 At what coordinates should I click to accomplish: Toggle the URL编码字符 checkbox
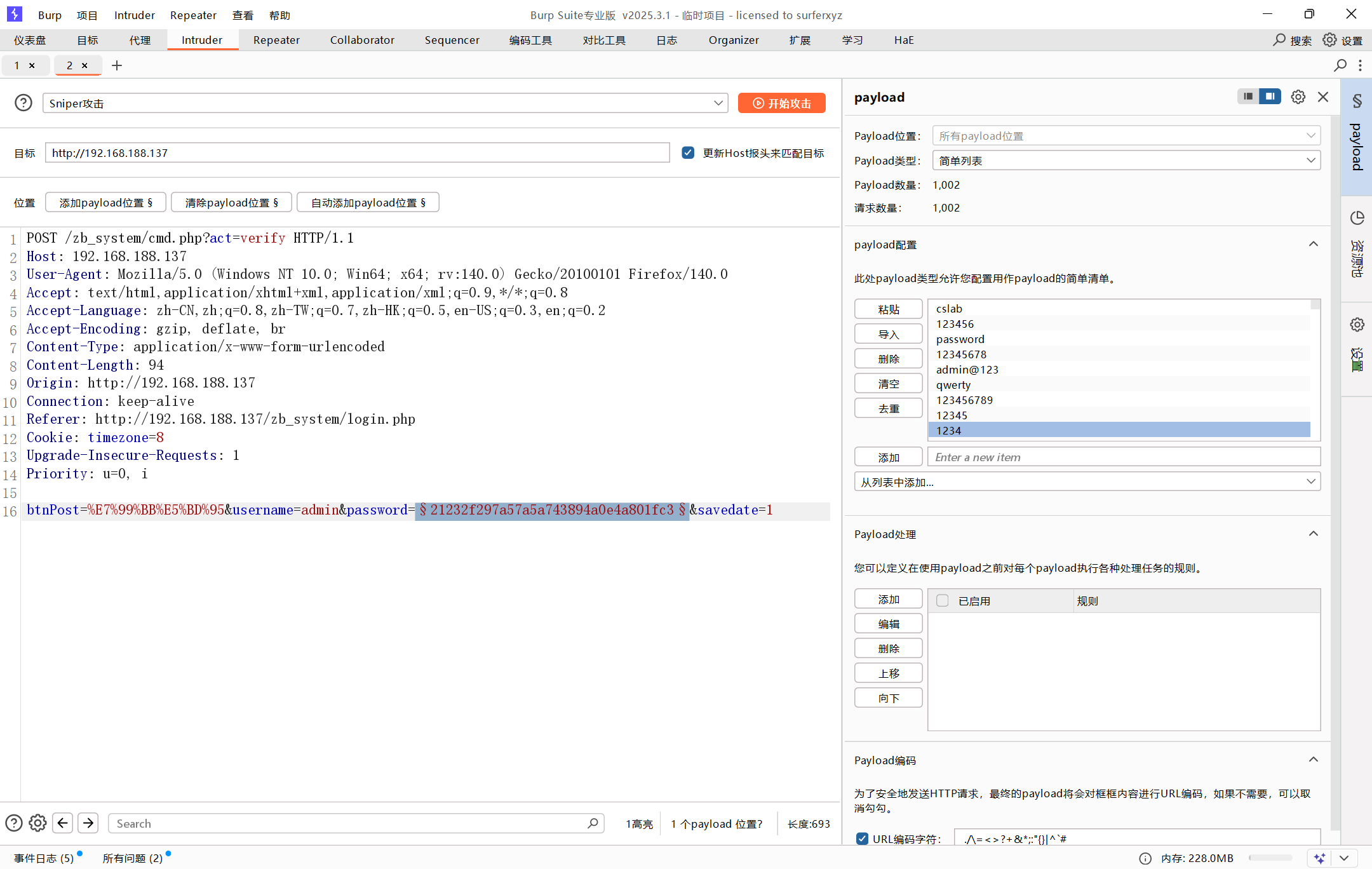pos(862,839)
